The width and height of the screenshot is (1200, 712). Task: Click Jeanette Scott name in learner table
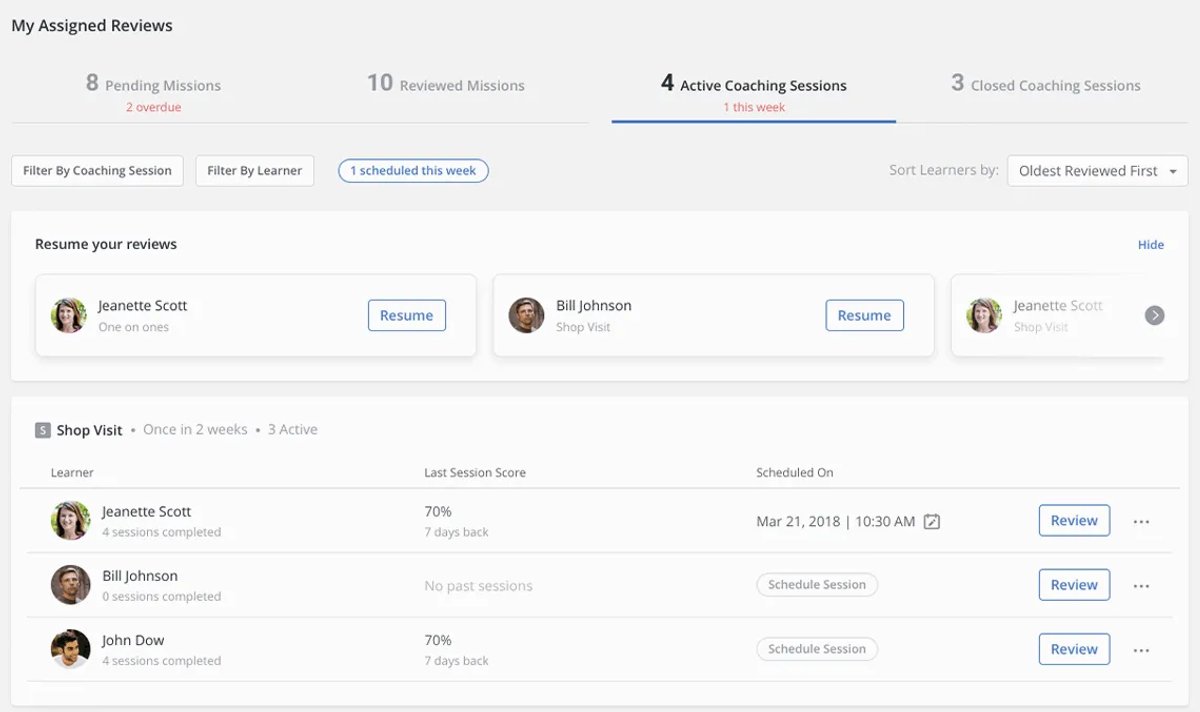click(x=146, y=512)
